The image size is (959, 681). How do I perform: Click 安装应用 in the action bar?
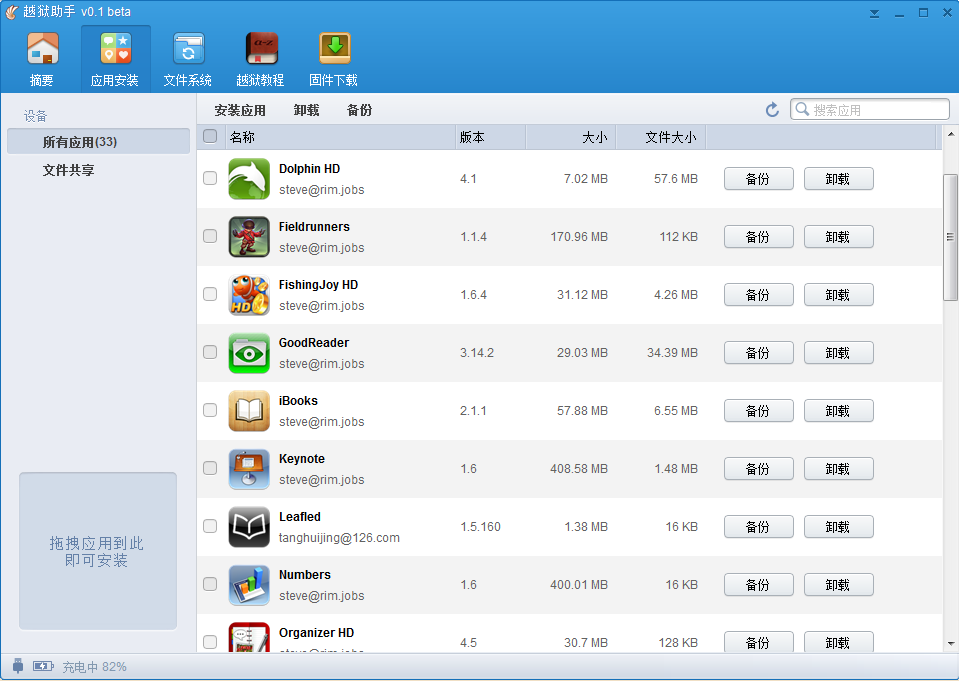(240, 110)
